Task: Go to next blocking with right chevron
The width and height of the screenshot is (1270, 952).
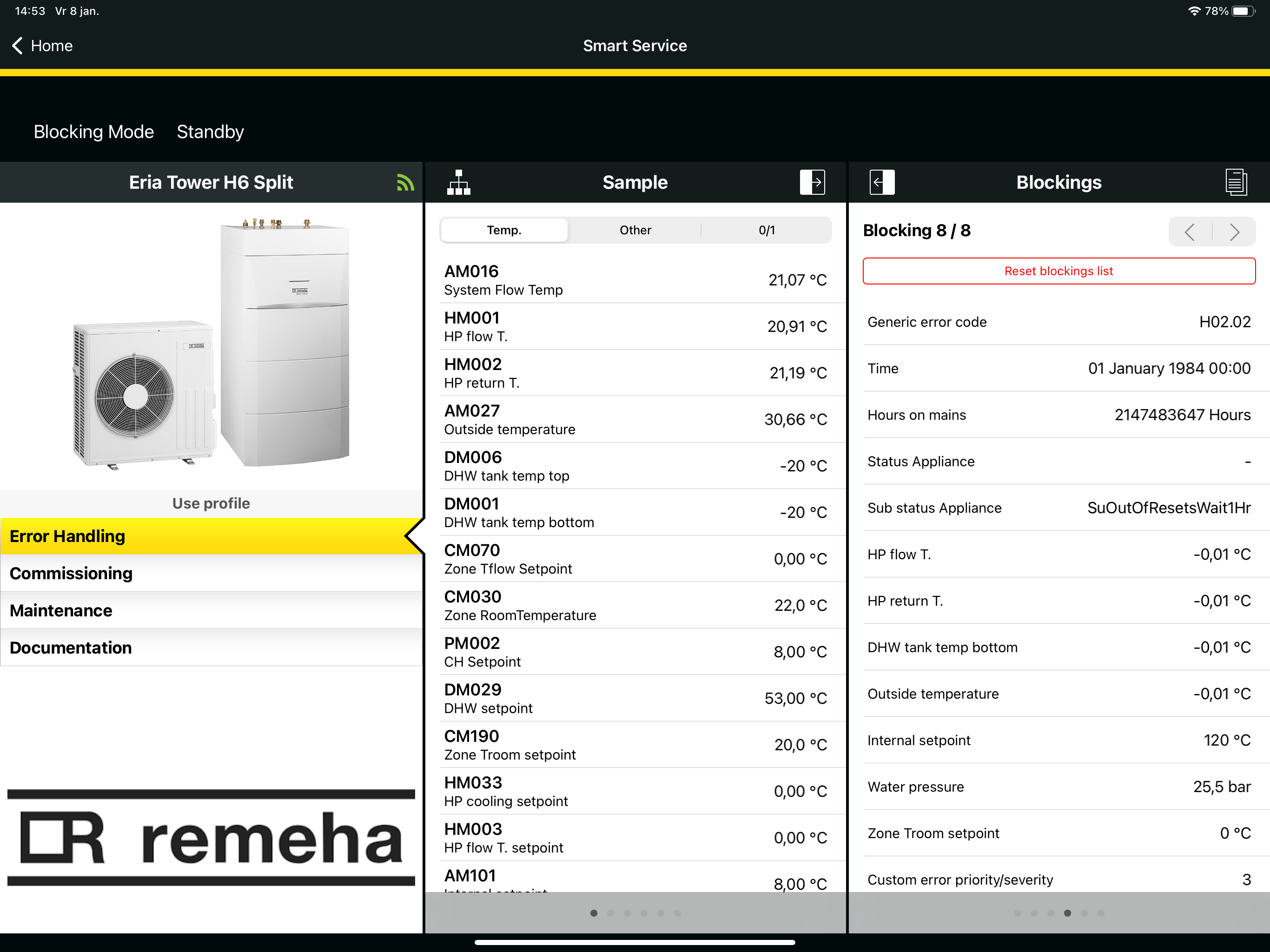Action: 1234,232
